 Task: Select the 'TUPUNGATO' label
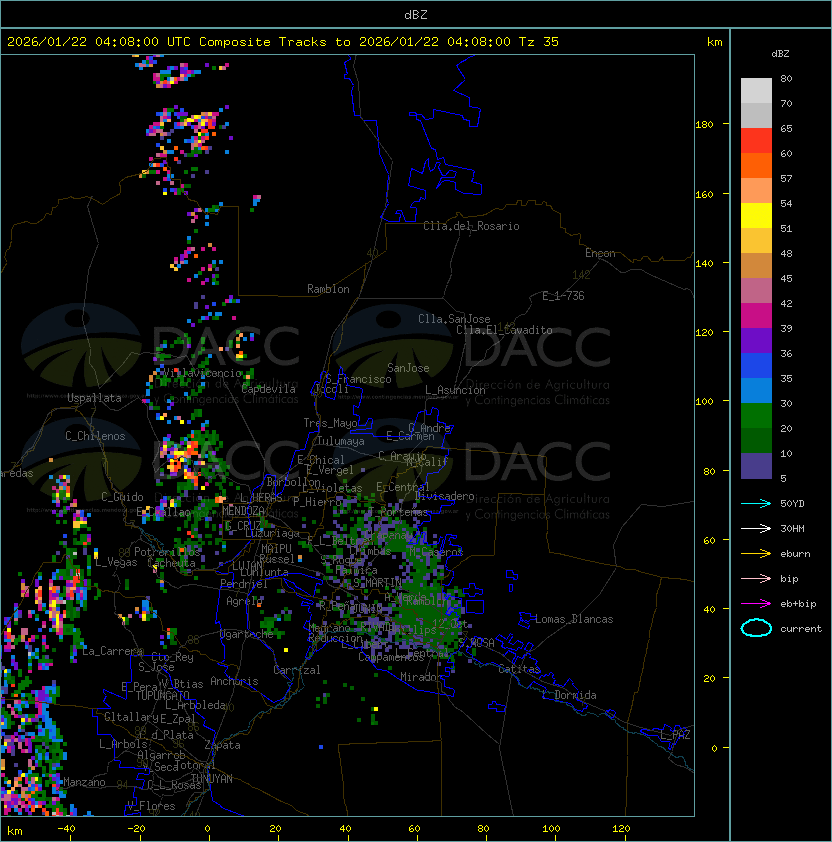162,695
